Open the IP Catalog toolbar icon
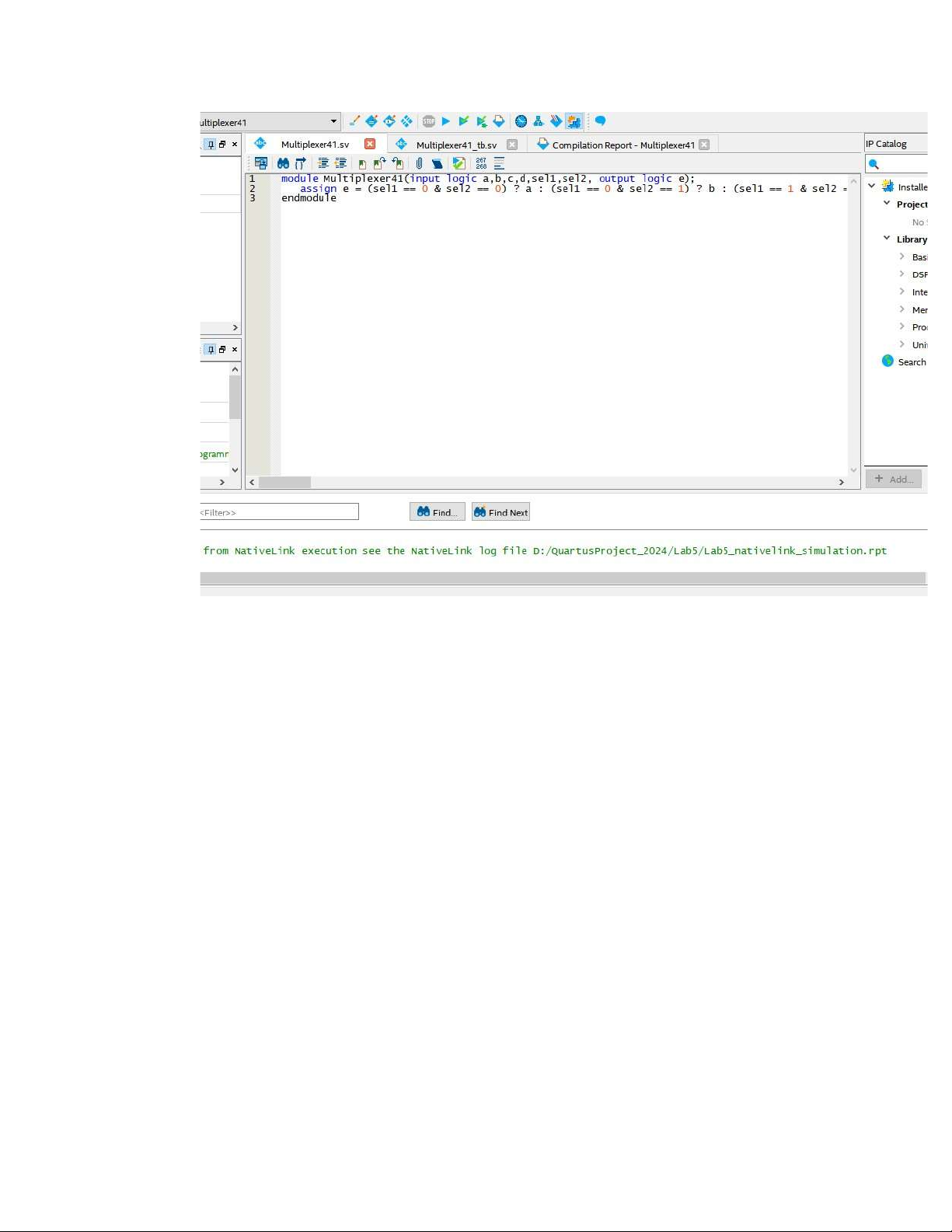 [x=574, y=121]
